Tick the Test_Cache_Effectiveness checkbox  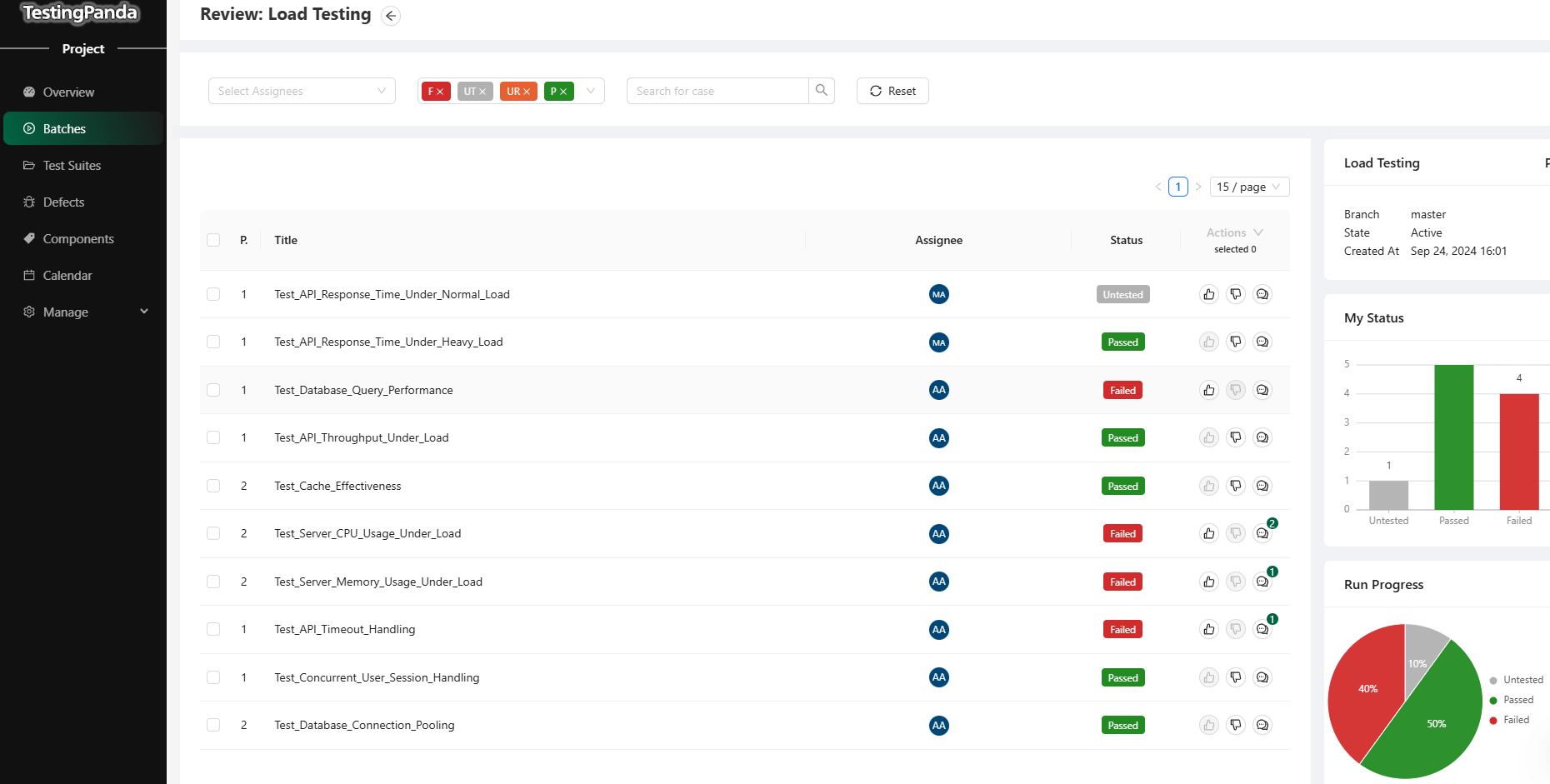tap(213, 486)
